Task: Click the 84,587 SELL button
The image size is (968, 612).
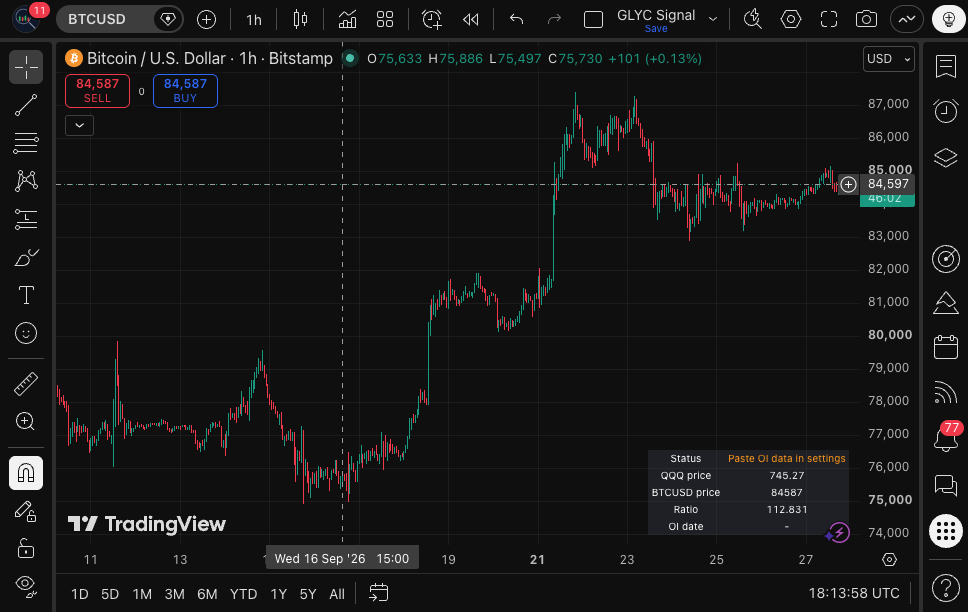Action: pyautogui.click(x=98, y=91)
